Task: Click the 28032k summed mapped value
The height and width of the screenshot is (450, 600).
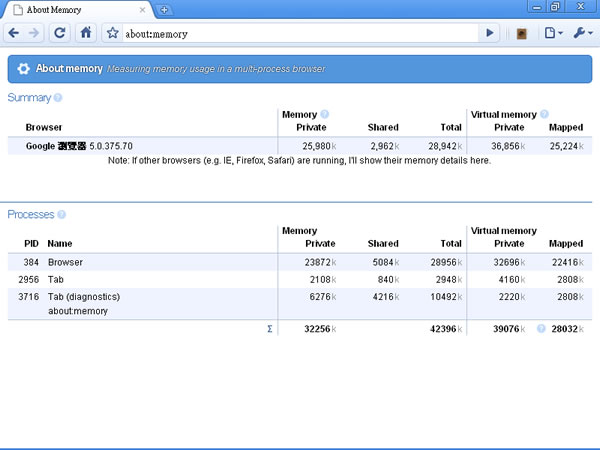Action: point(568,329)
